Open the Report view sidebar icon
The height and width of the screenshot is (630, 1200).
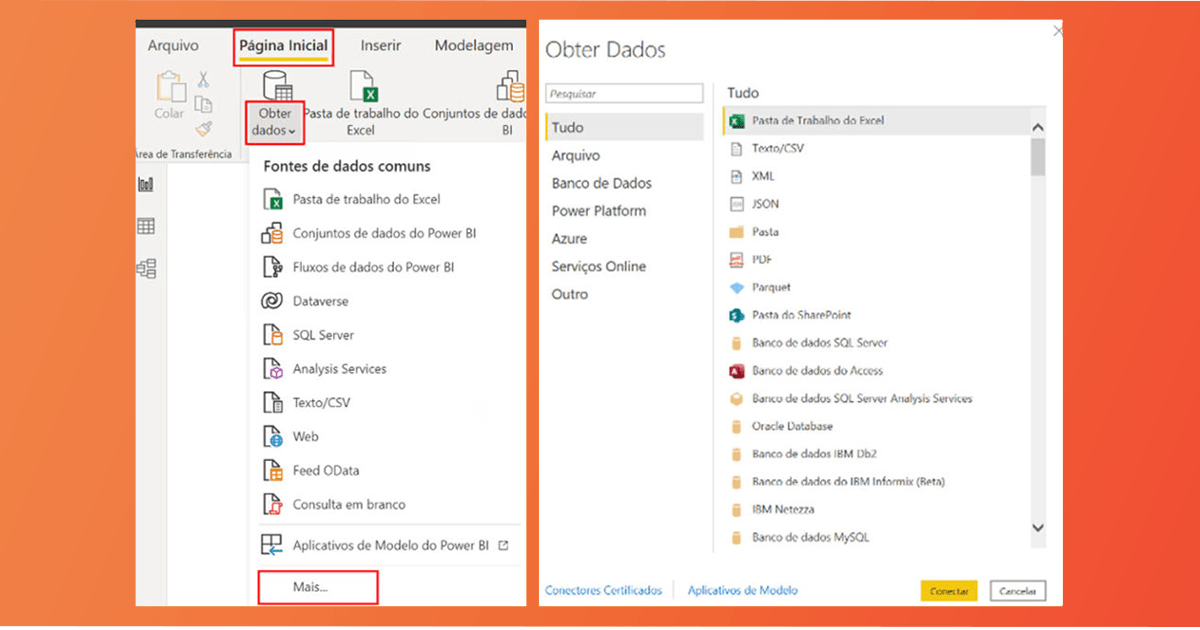[x=146, y=184]
